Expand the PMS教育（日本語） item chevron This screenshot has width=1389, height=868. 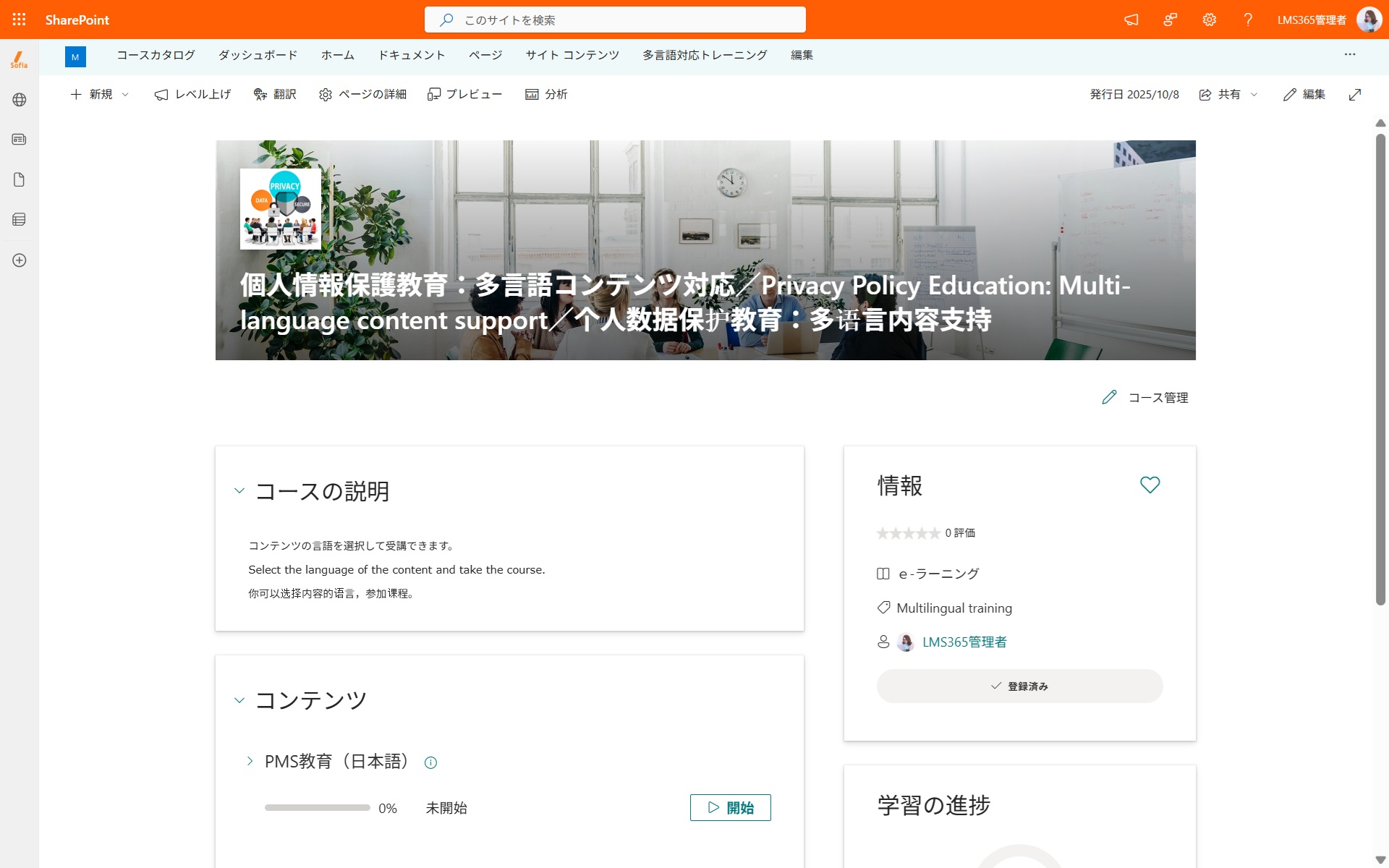[250, 761]
